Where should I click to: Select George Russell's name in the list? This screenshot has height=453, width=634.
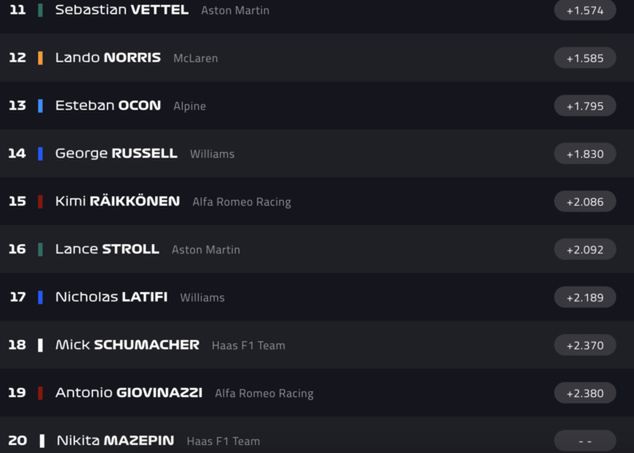coord(116,154)
